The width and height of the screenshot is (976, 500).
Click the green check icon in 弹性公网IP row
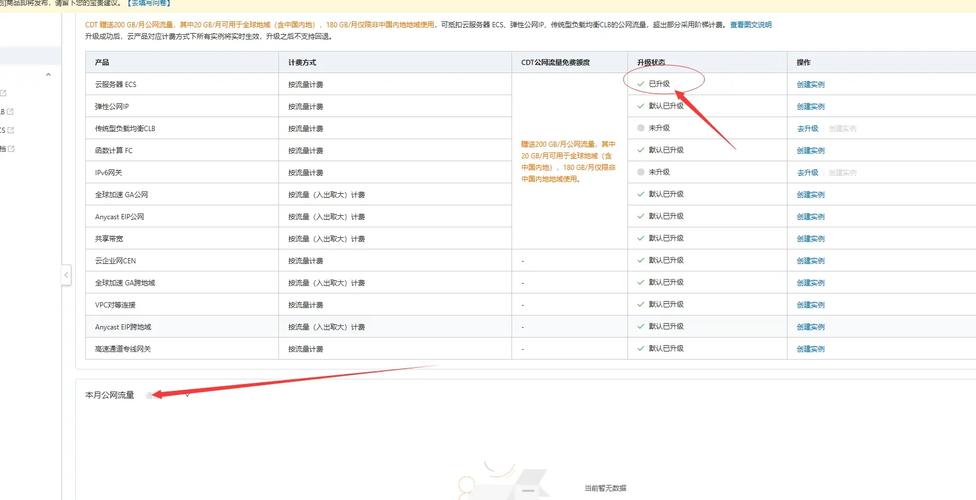coord(640,106)
